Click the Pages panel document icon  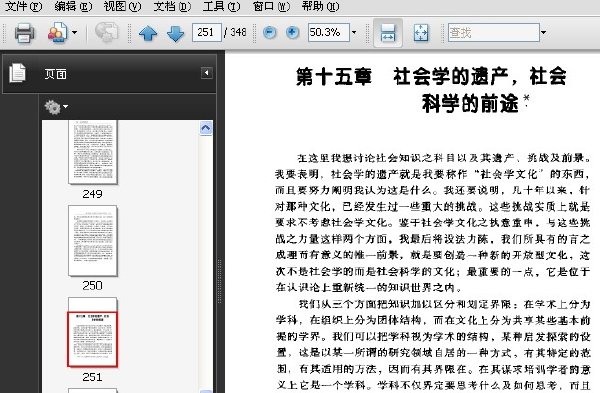[x=18, y=73]
